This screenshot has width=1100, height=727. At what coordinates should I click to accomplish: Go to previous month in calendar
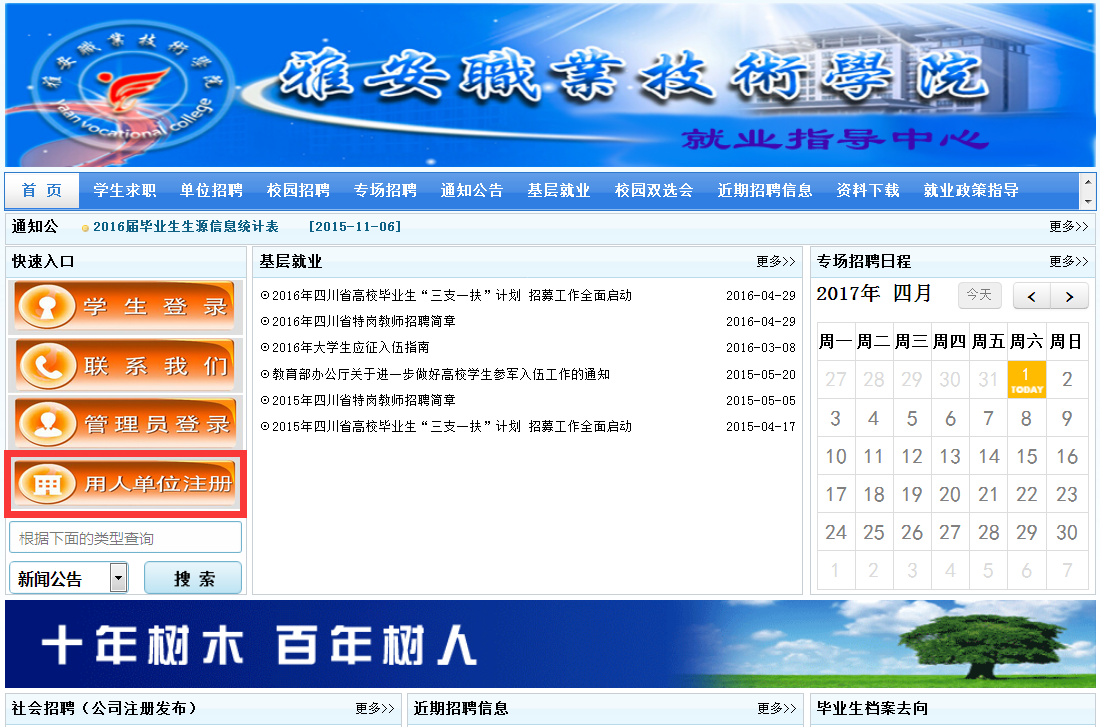click(1031, 296)
